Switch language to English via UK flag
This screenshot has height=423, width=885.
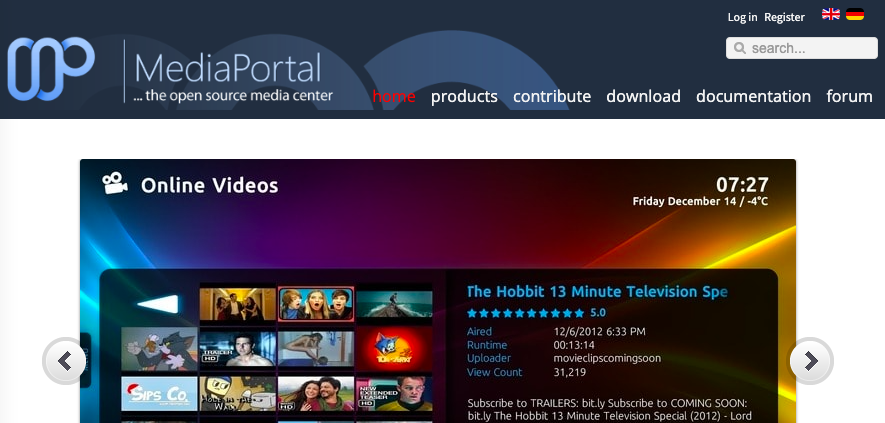click(830, 15)
